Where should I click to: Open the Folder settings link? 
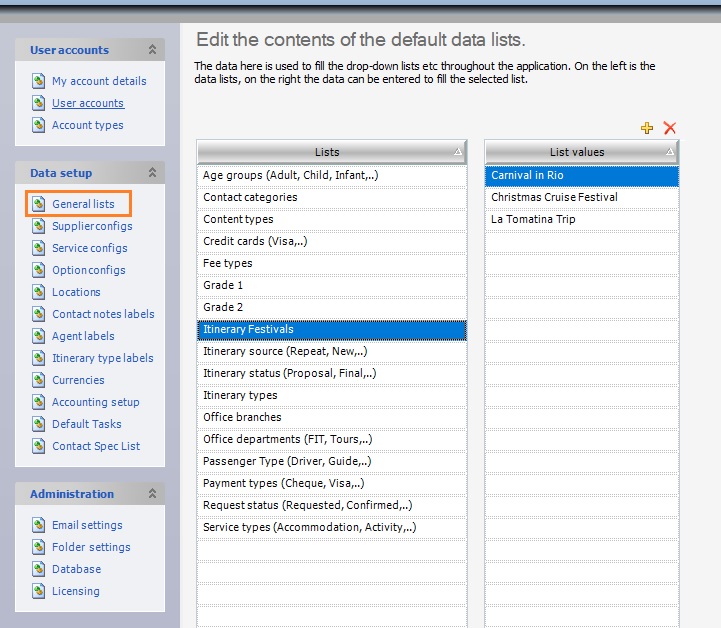91,547
